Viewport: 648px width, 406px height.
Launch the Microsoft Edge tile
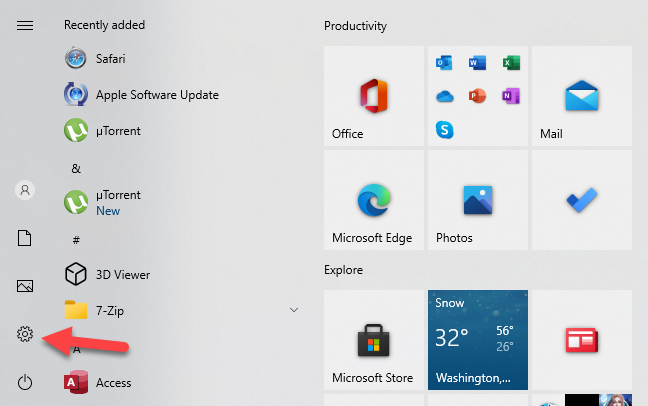pyautogui.click(x=372, y=200)
